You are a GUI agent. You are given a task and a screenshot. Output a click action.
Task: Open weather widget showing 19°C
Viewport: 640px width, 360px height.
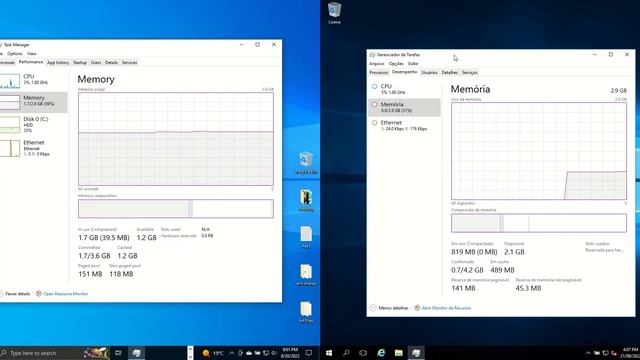click(213, 353)
